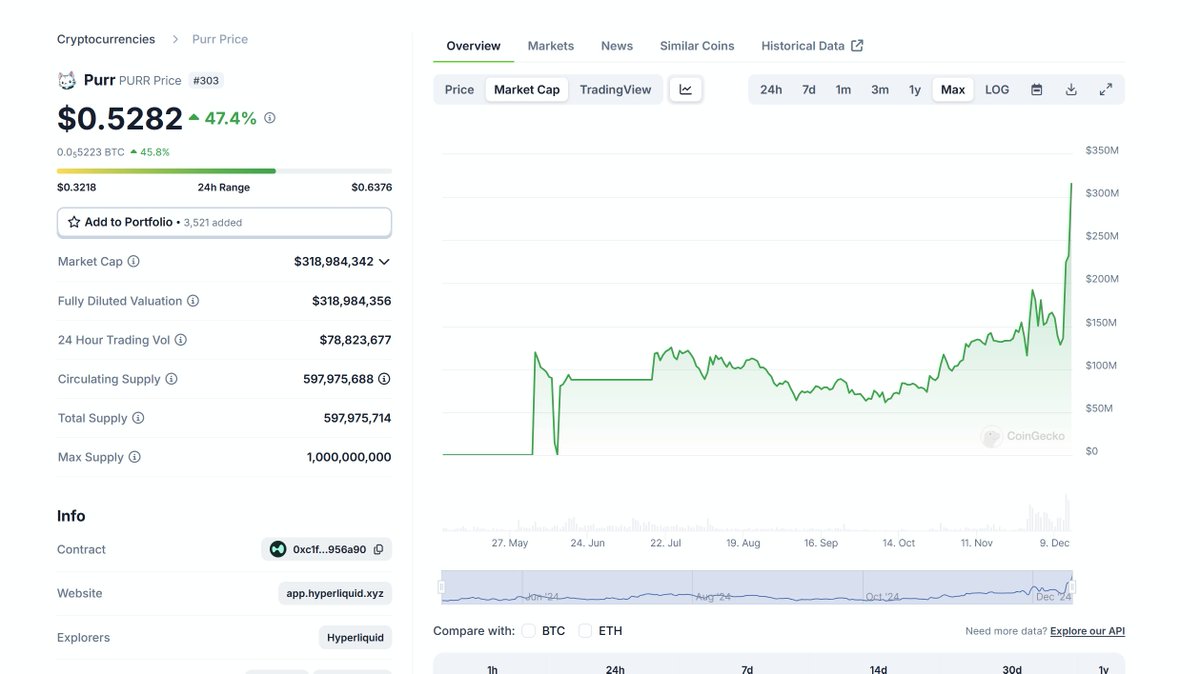Viewport: 1200px width, 674px height.
Task: Follow the Explore our API link
Action: [1087, 631]
